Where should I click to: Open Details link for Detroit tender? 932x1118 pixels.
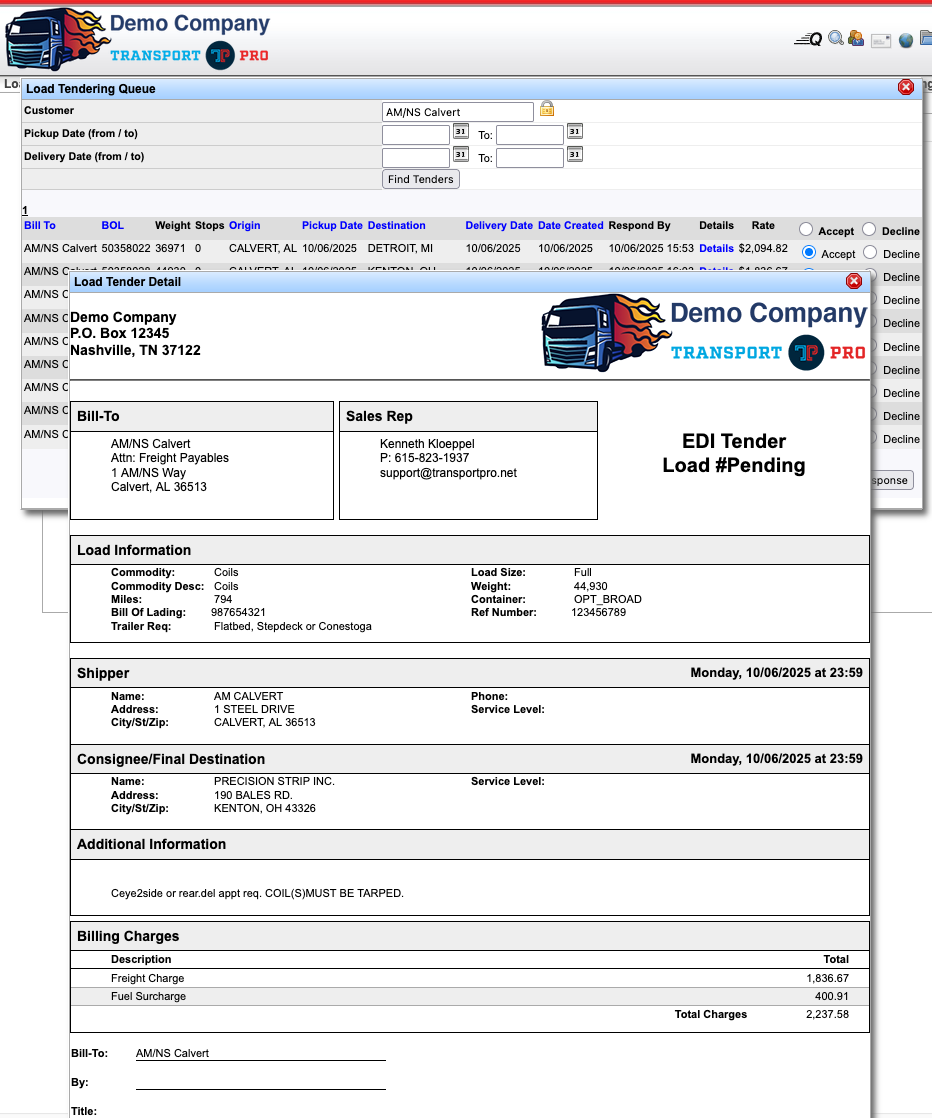(716, 248)
